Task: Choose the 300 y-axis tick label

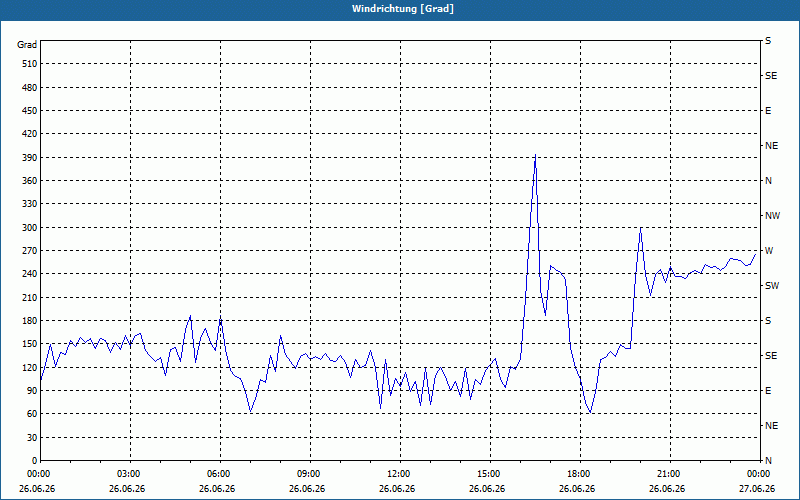Action: pyautogui.click(x=30, y=228)
